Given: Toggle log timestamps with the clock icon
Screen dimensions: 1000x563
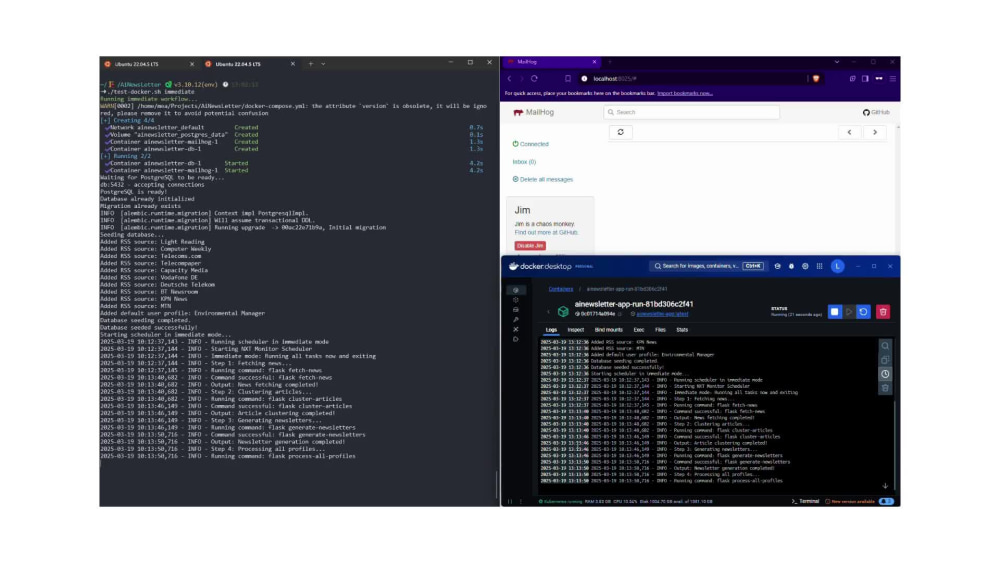Looking at the screenshot, I should point(885,374).
